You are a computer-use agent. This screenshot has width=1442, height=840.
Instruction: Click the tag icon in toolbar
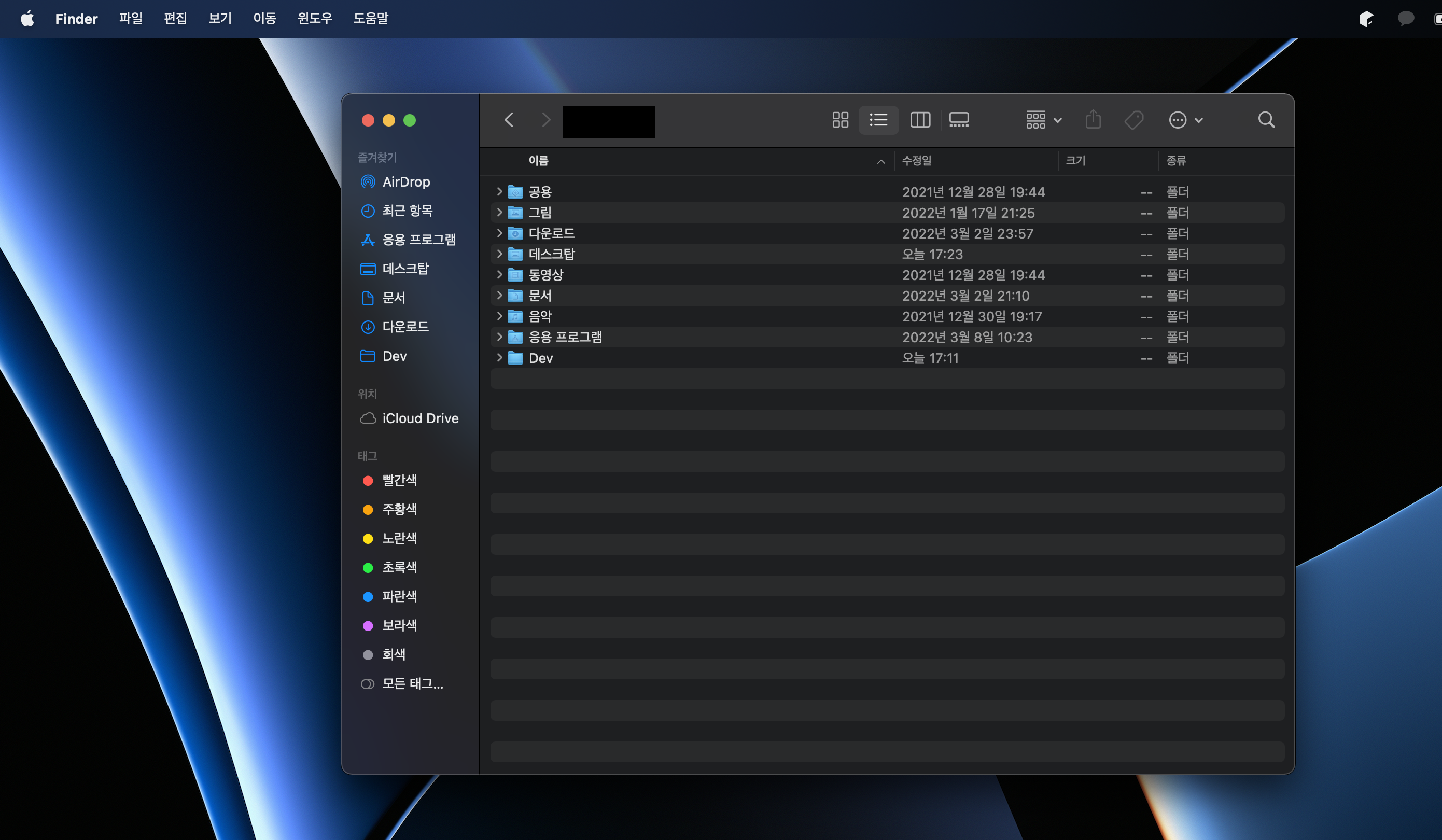(1133, 120)
